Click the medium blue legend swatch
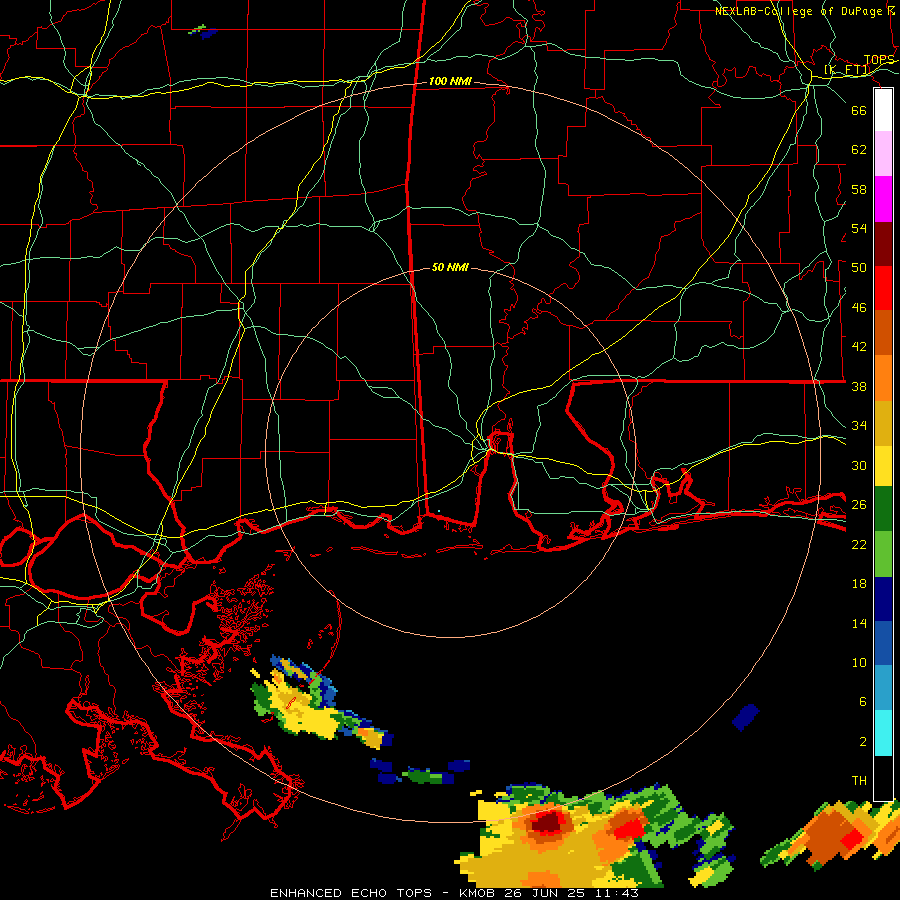Viewport: 900px width, 900px height. click(883, 643)
